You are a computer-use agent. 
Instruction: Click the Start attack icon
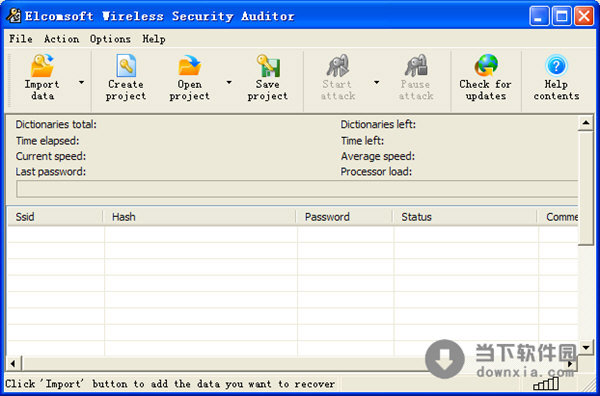(x=338, y=65)
